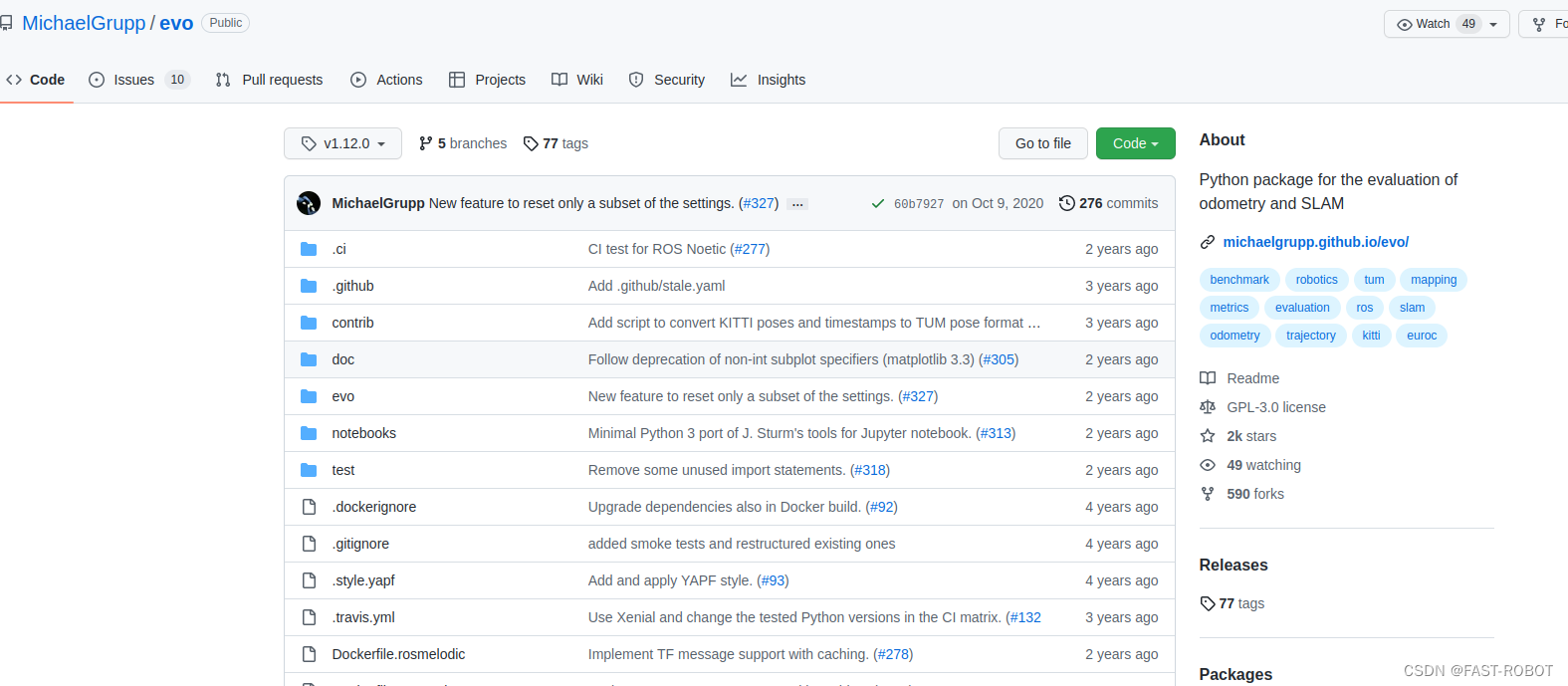This screenshot has height=686, width=1568.
Task: Open the evo repository name link
Action: tap(176, 23)
